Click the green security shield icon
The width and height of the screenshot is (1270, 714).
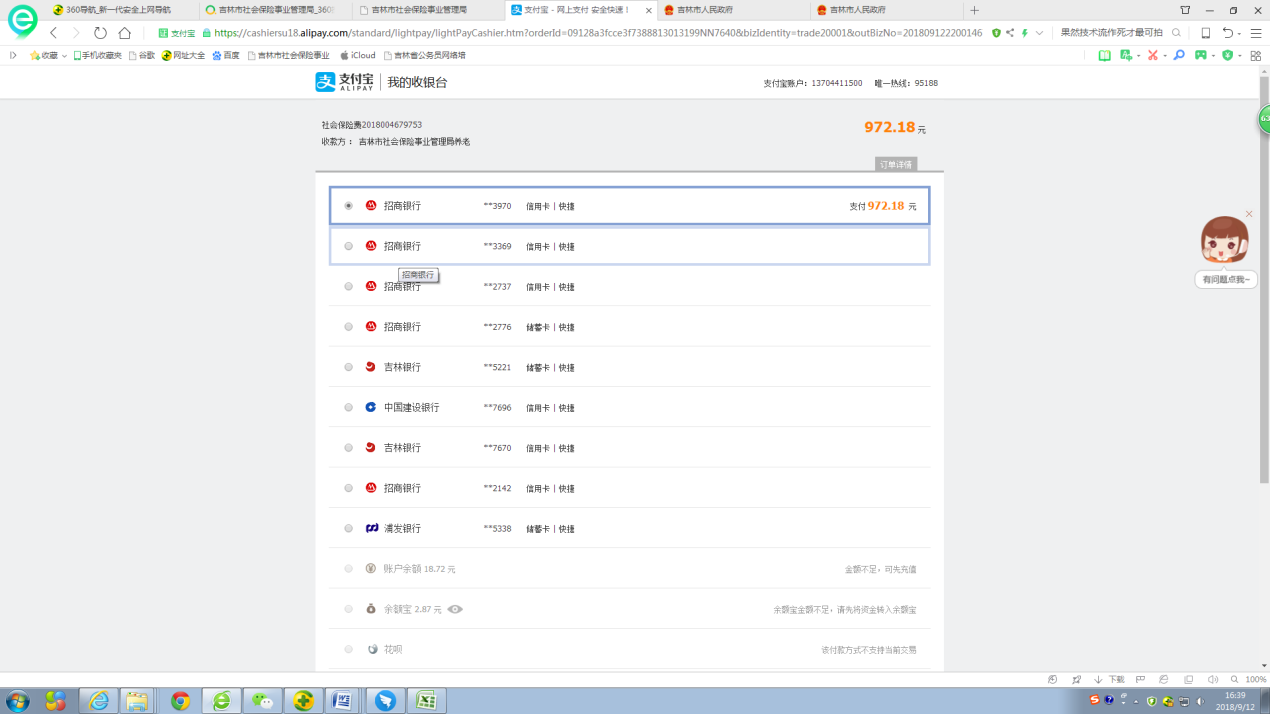pyautogui.click(x=996, y=33)
